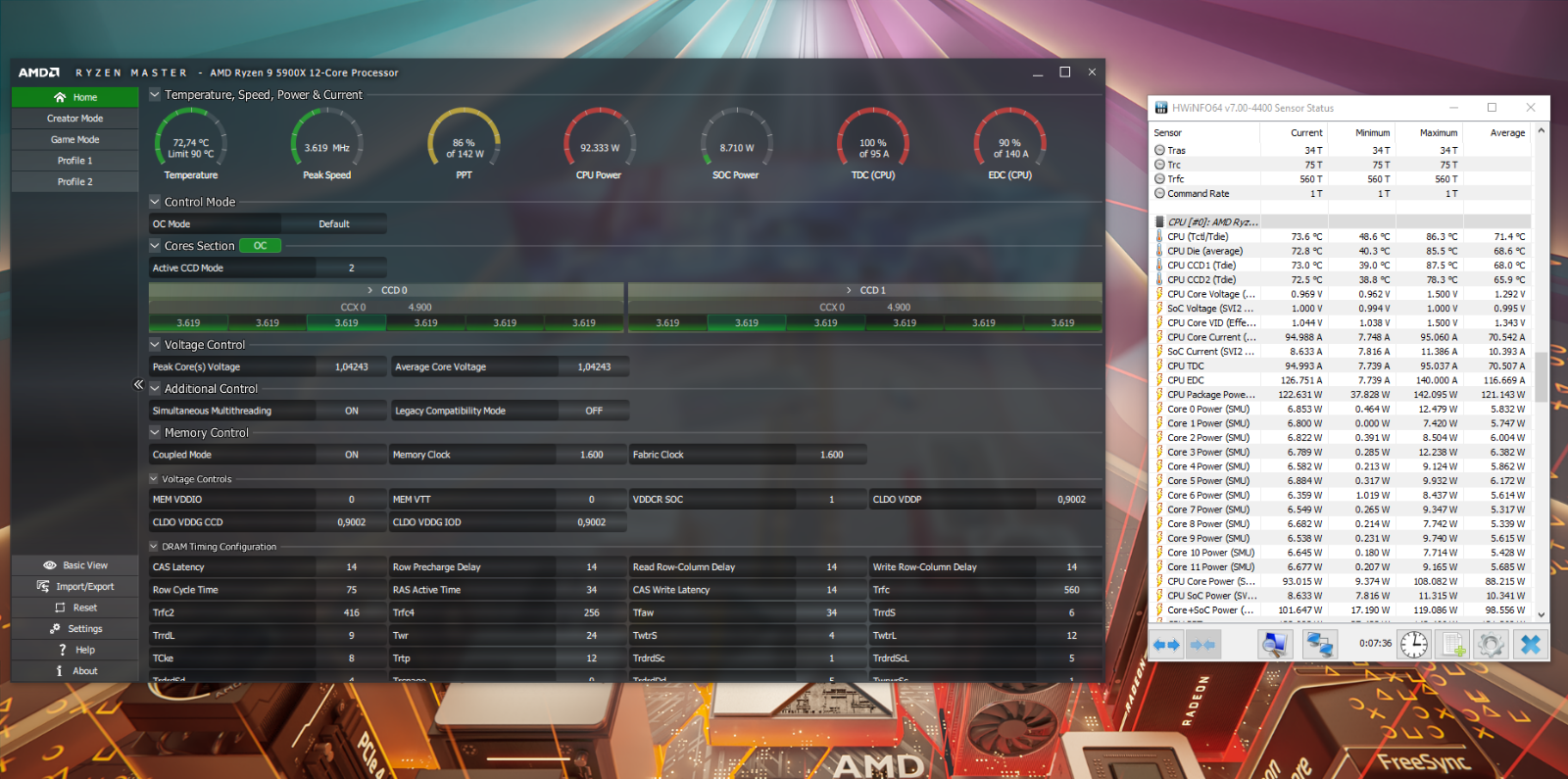Select Profile 1
The width and height of the screenshot is (1568, 779).
pyautogui.click(x=75, y=161)
